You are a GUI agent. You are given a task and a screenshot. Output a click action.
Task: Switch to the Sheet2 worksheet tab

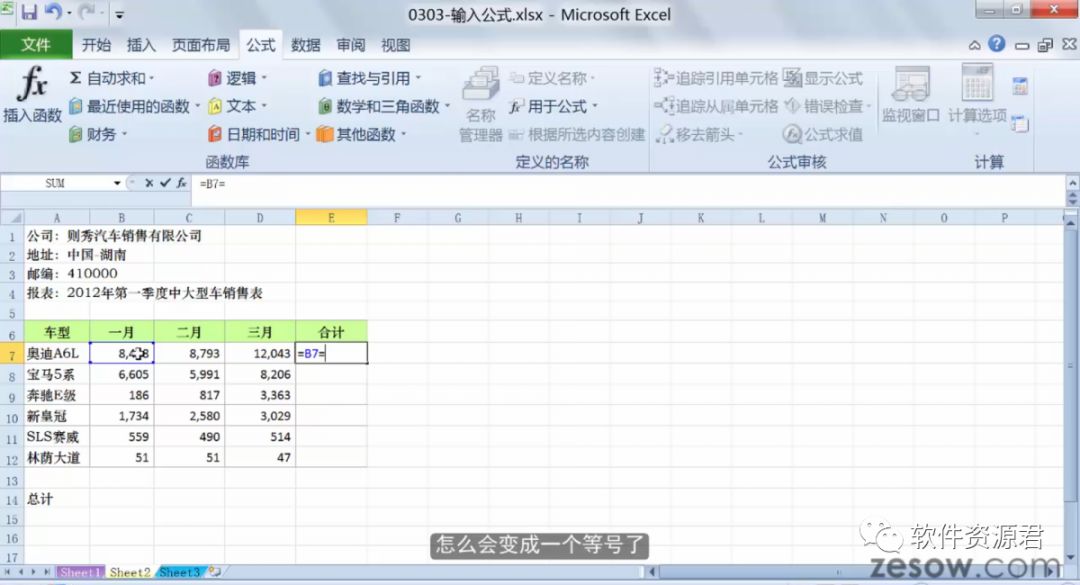point(129,572)
